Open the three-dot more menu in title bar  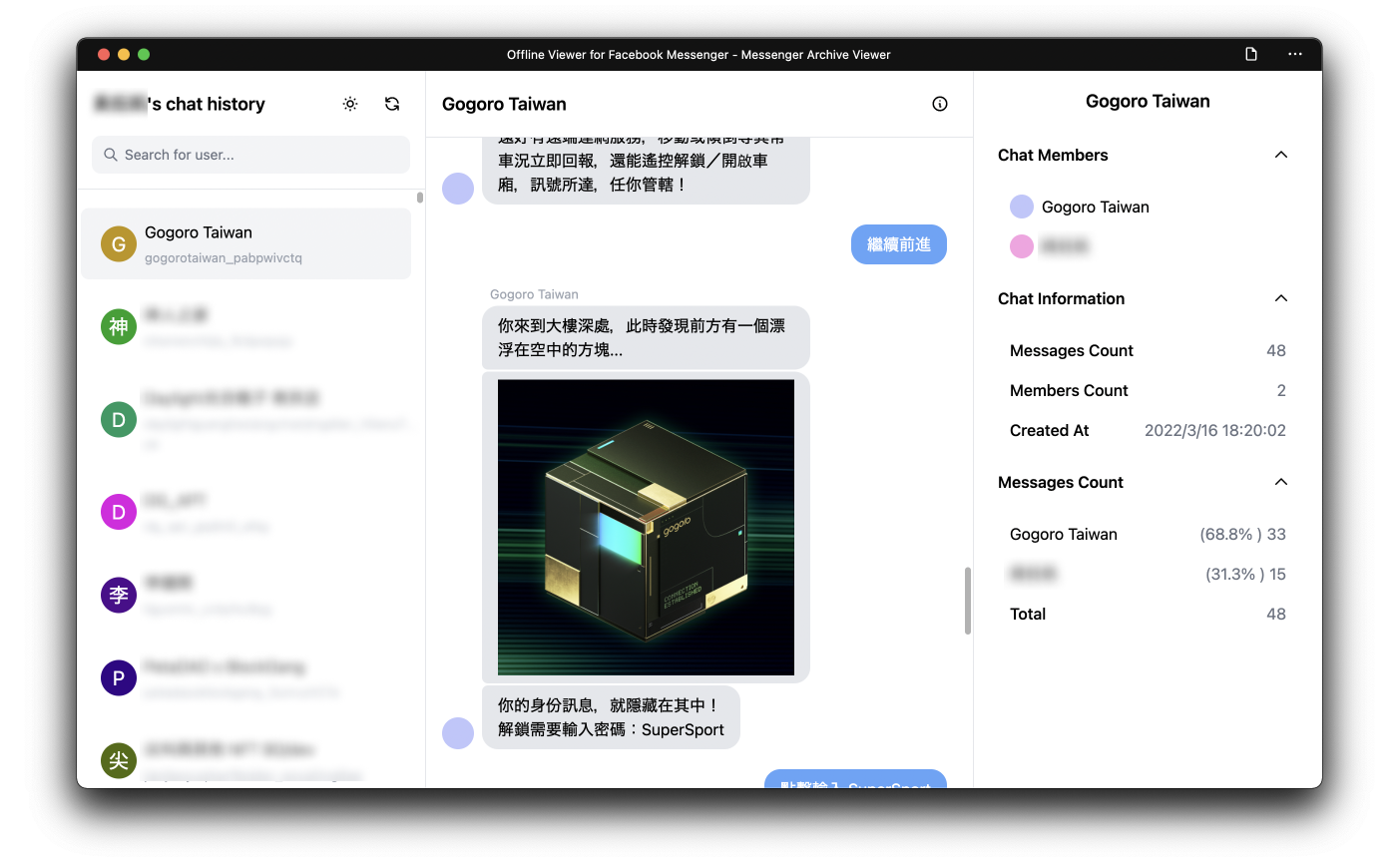[1295, 54]
